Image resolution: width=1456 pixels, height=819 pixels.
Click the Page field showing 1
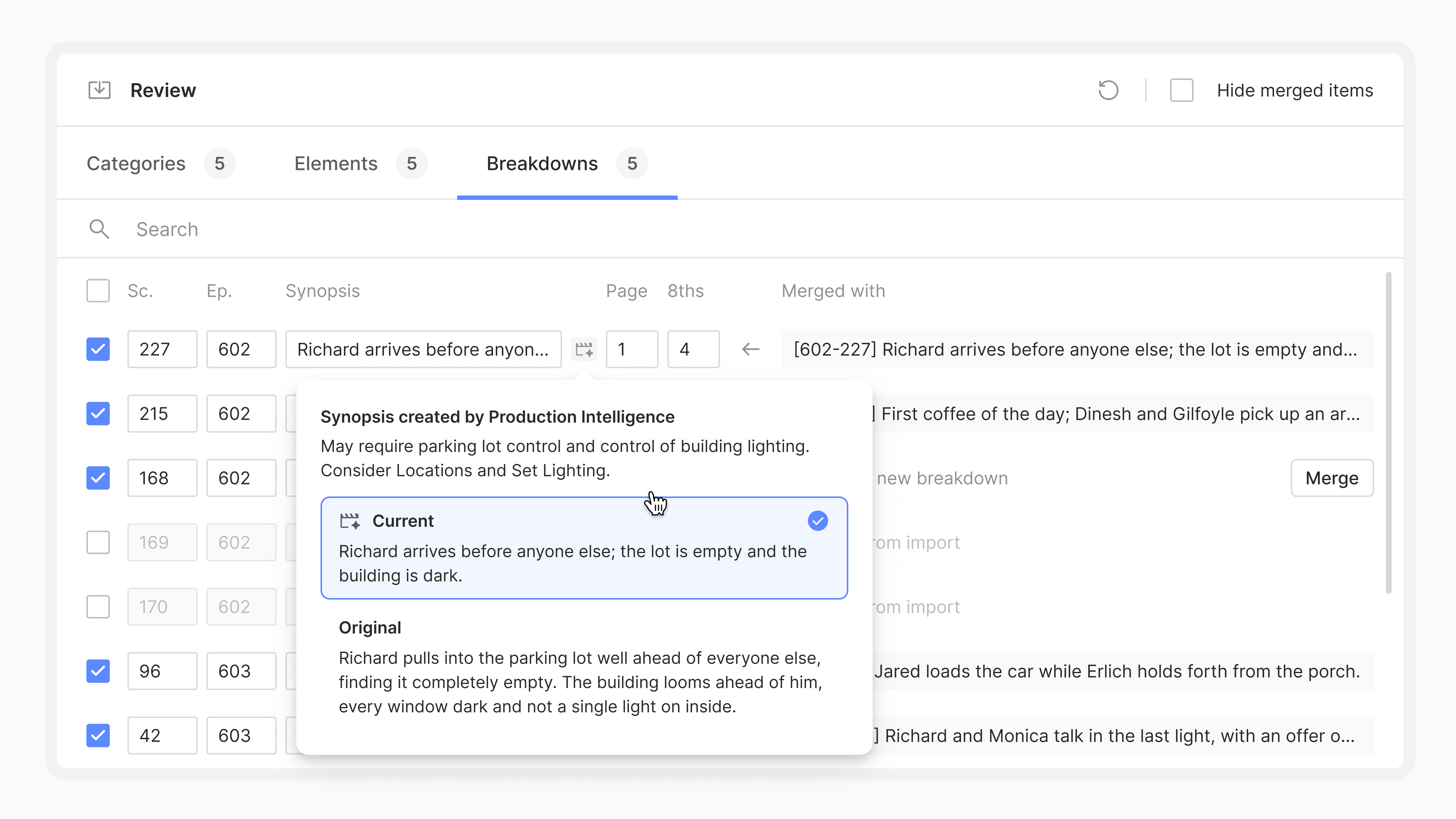tap(632, 349)
